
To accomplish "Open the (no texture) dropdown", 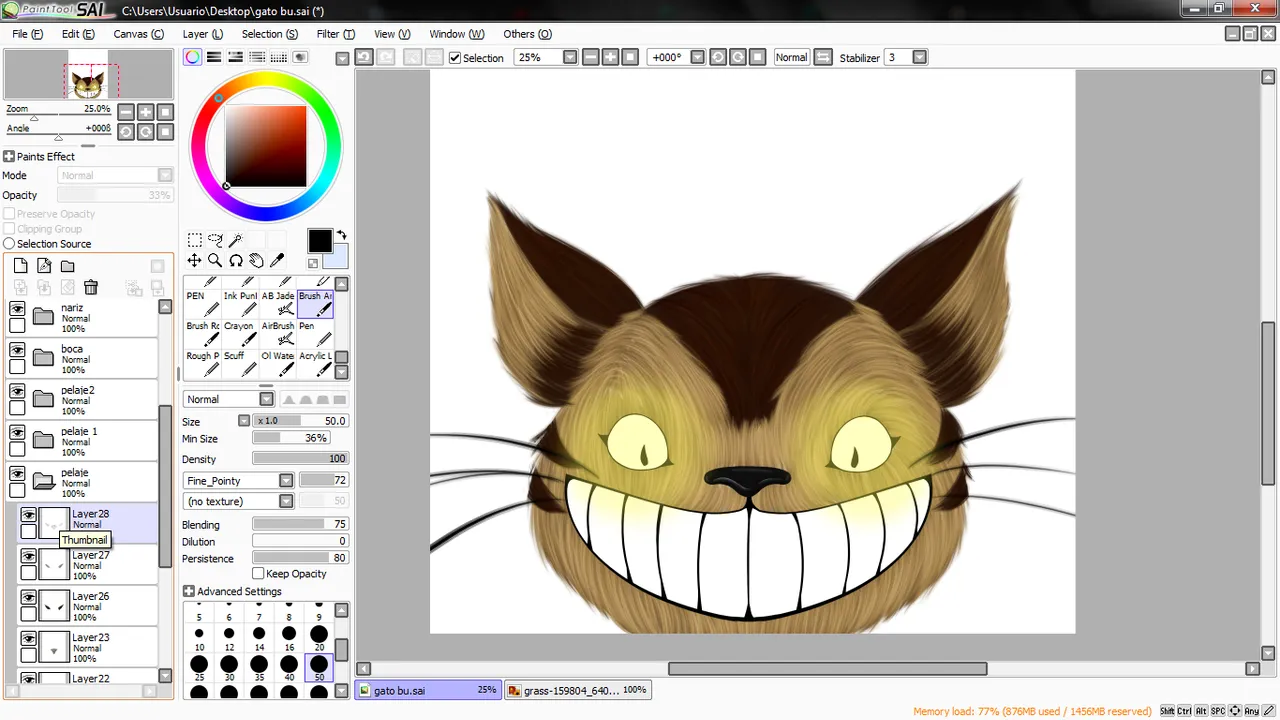I will point(286,501).
